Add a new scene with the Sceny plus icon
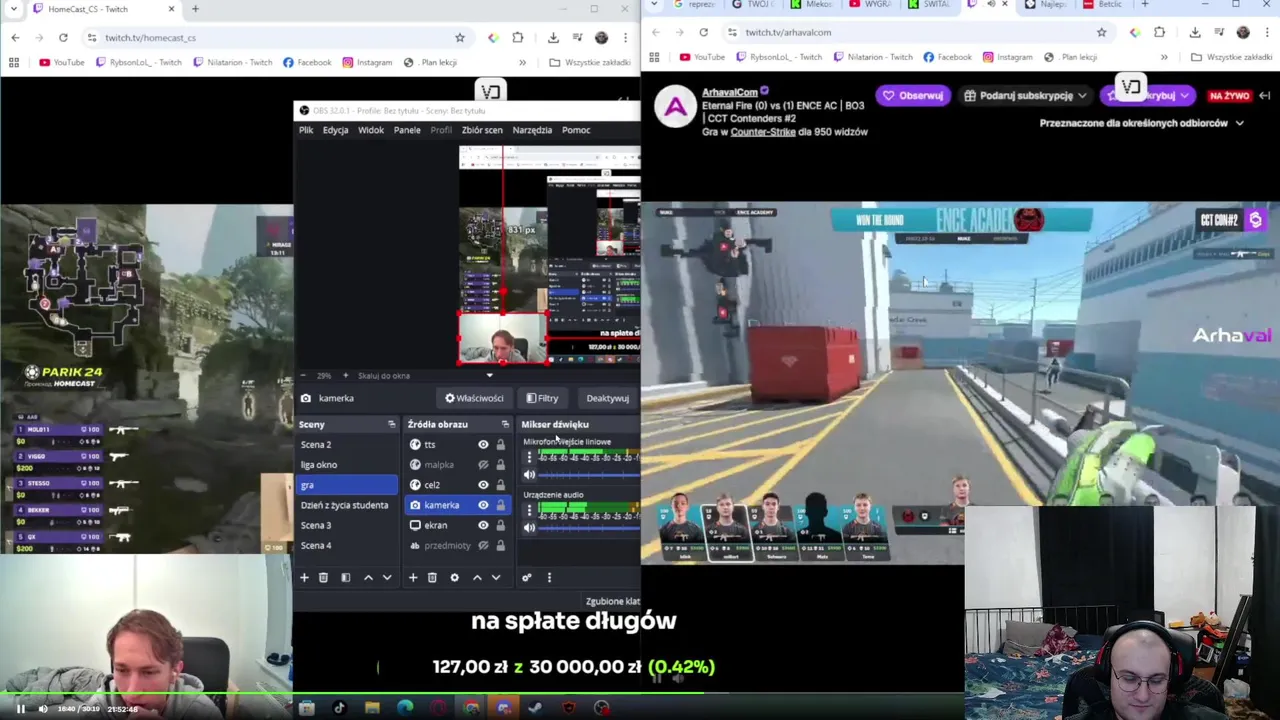This screenshot has width=1280, height=720. point(304,577)
